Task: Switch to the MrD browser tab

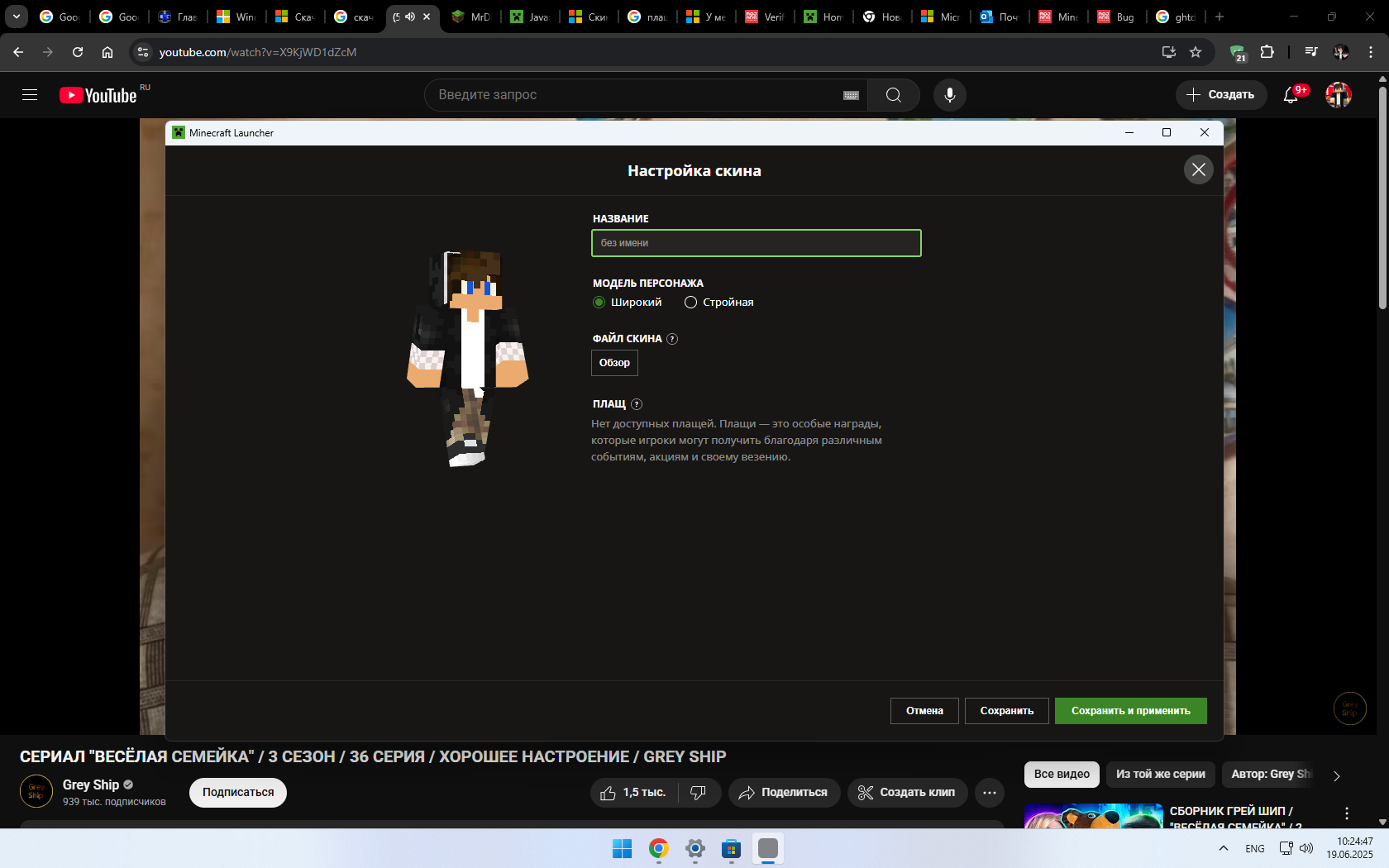Action: [x=471, y=17]
